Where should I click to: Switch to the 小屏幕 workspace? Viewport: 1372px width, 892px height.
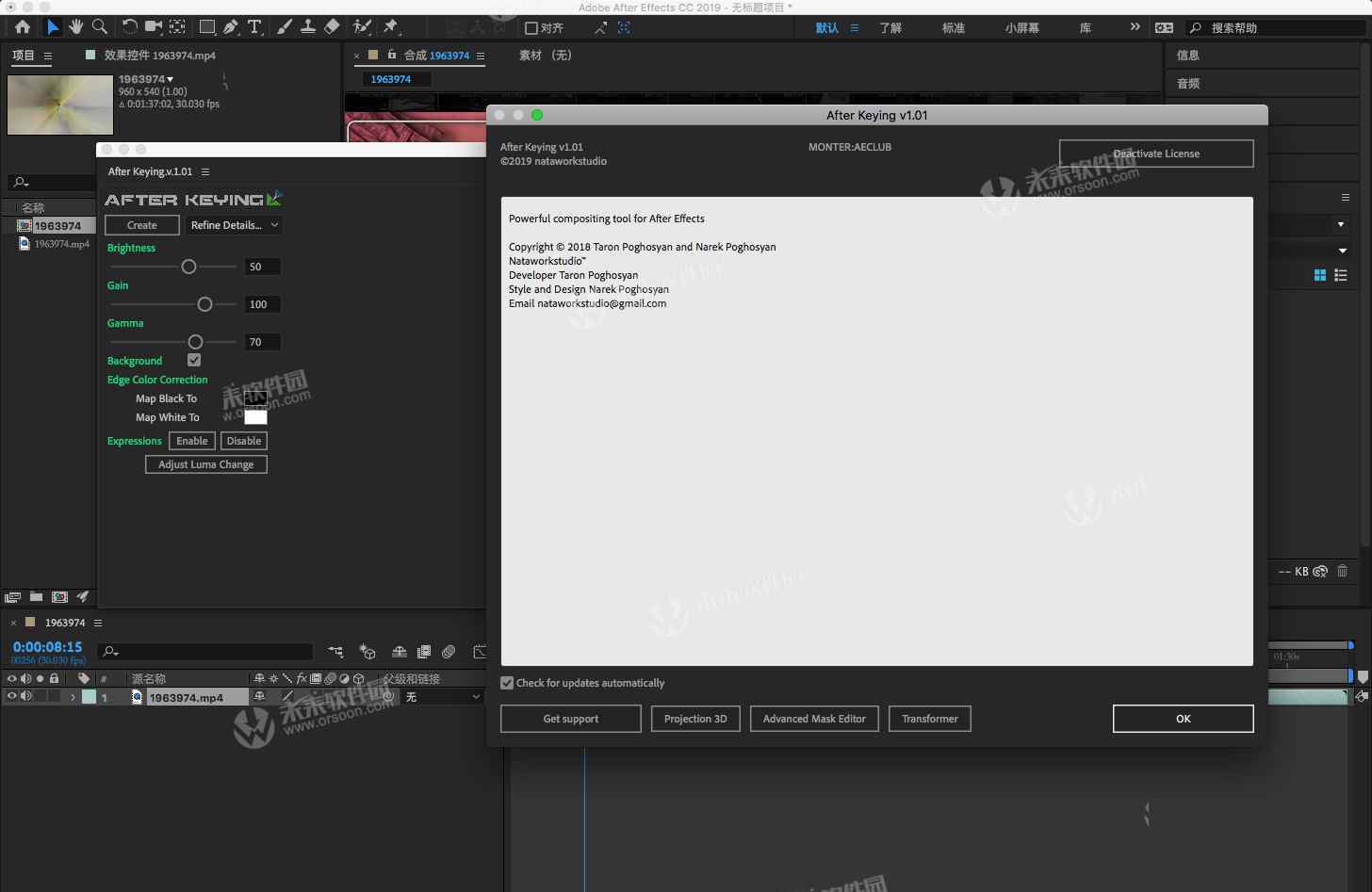(x=1022, y=28)
